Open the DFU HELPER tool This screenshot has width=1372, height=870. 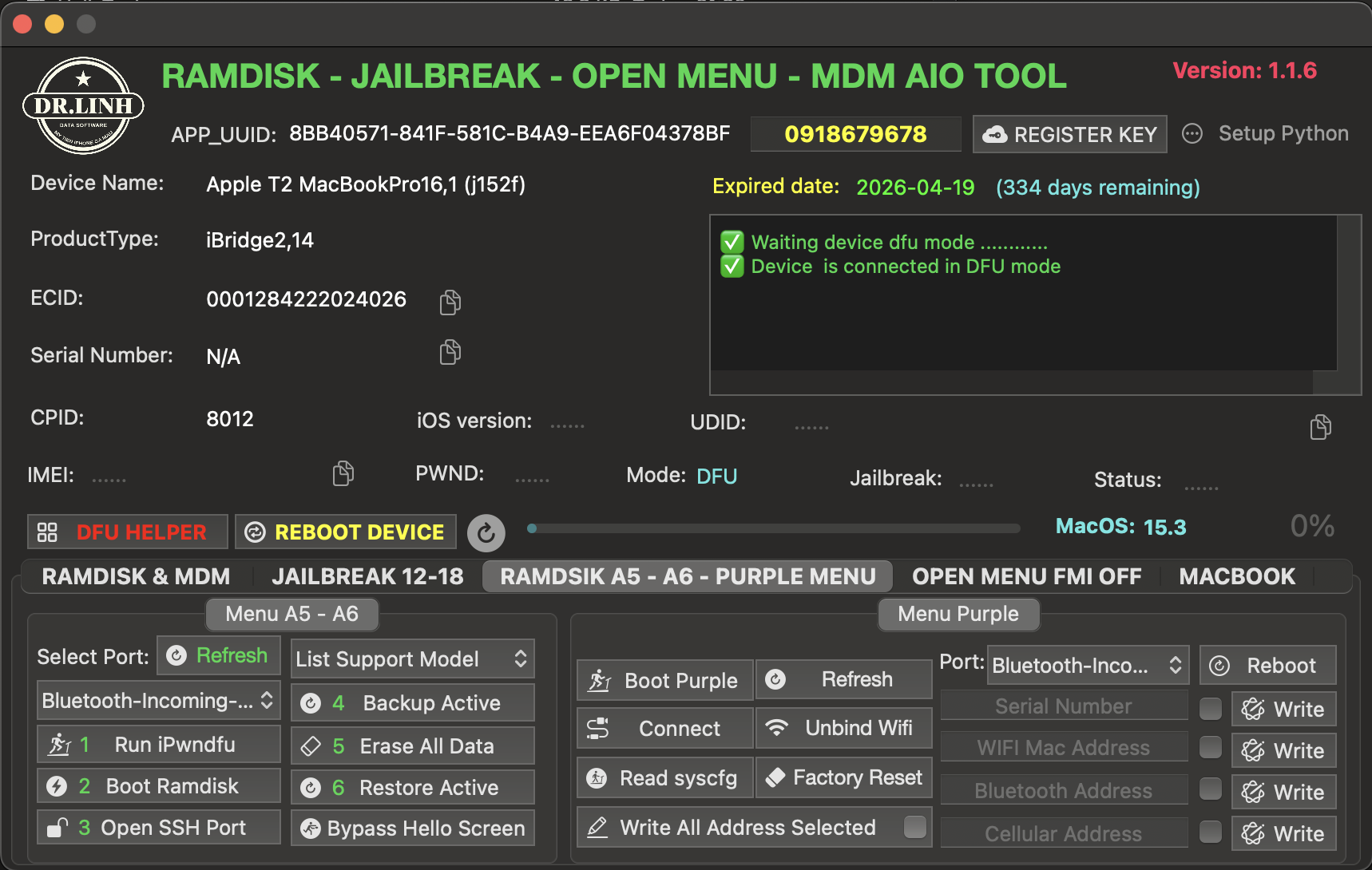[128, 532]
